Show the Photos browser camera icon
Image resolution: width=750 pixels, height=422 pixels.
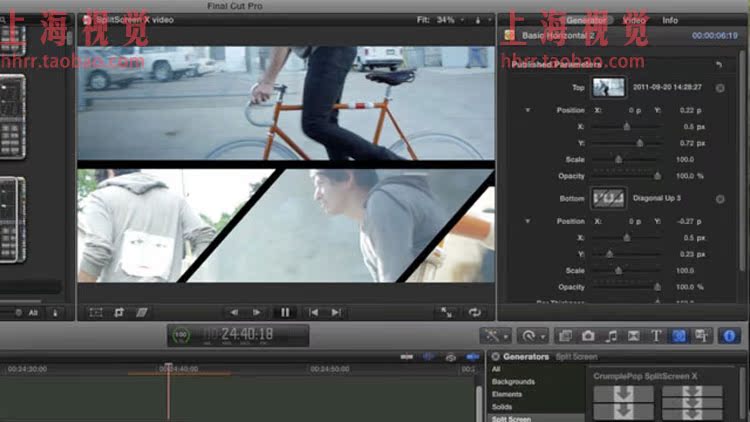pyautogui.click(x=588, y=336)
